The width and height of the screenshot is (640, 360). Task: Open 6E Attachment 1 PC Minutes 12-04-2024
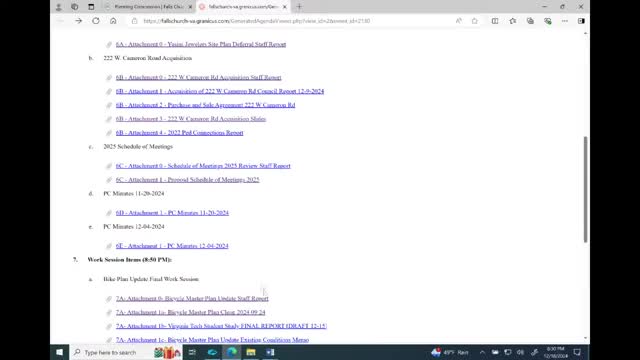coord(172,246)
